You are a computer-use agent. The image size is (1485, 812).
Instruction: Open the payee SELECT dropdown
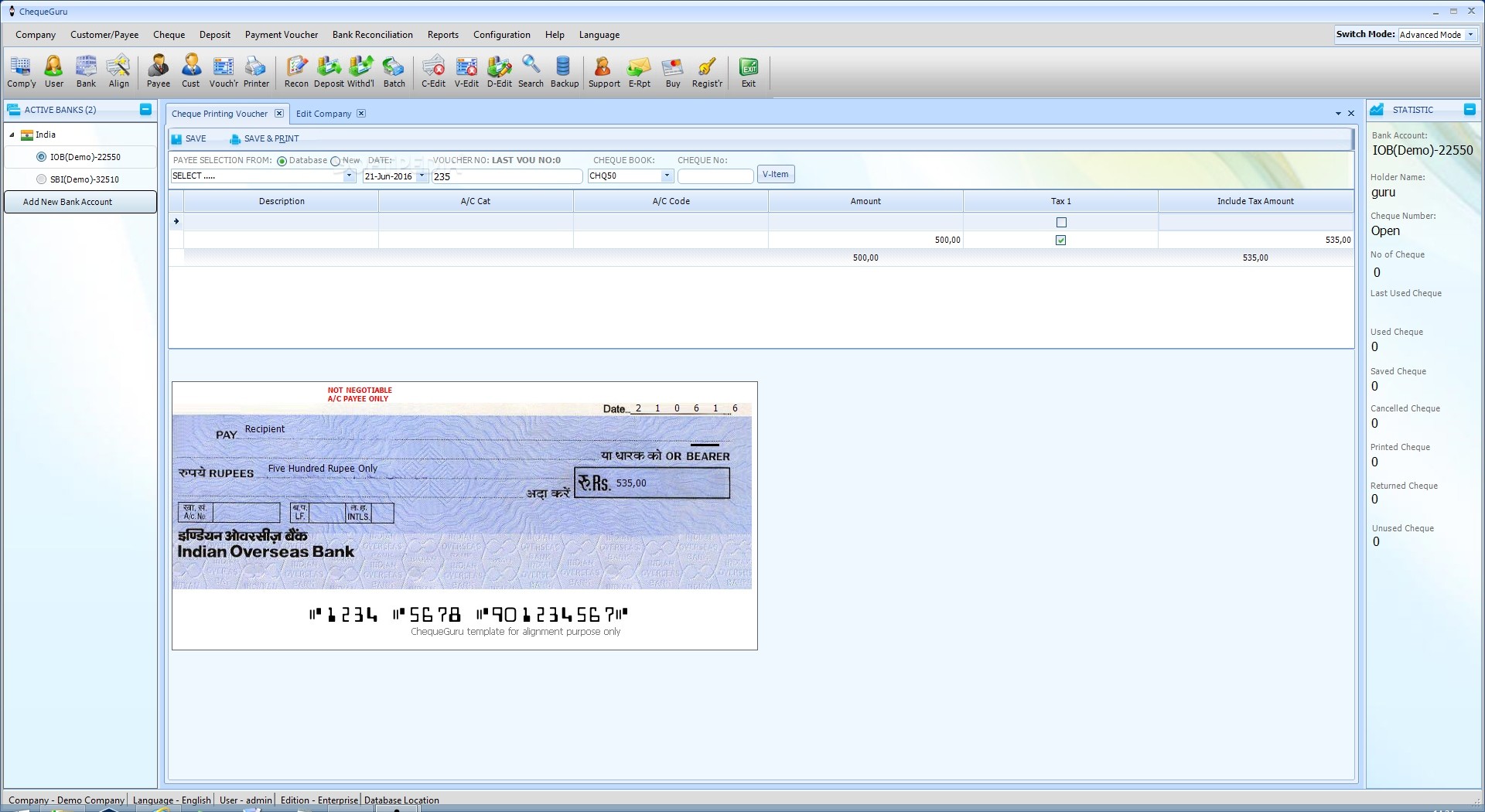coord(349,176)
